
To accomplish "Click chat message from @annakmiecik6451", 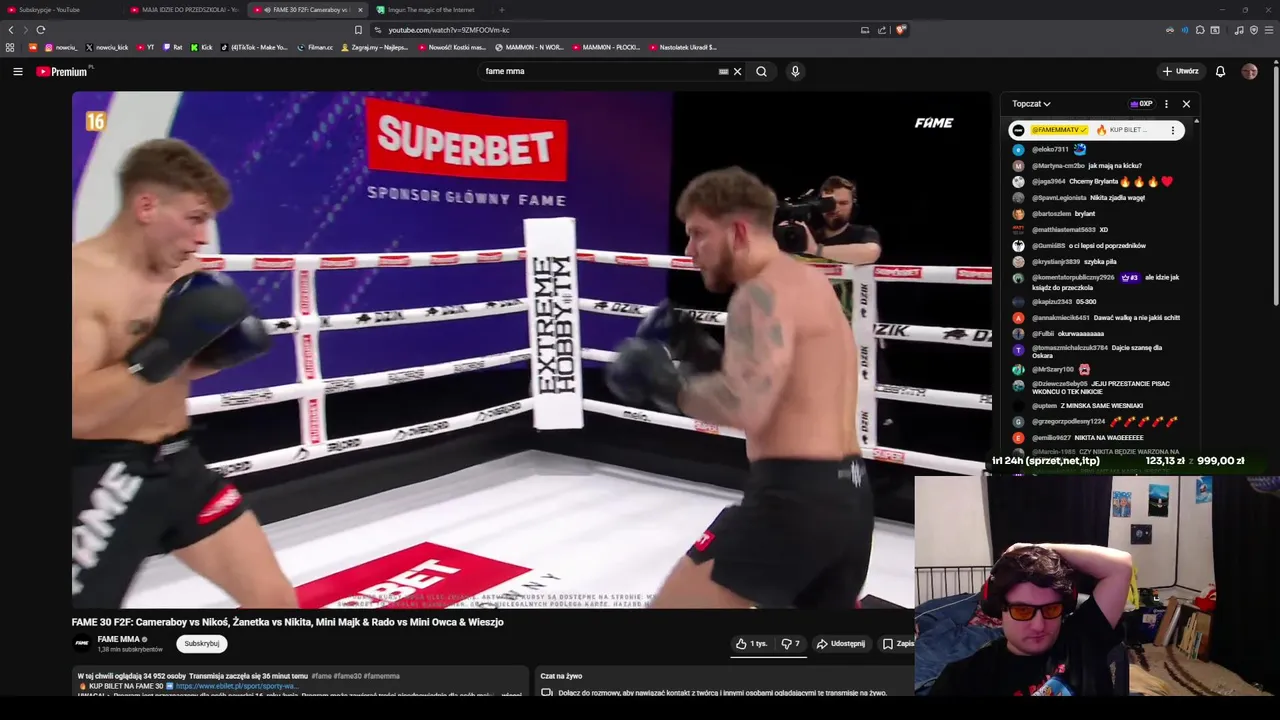I will pos(1097,318).
